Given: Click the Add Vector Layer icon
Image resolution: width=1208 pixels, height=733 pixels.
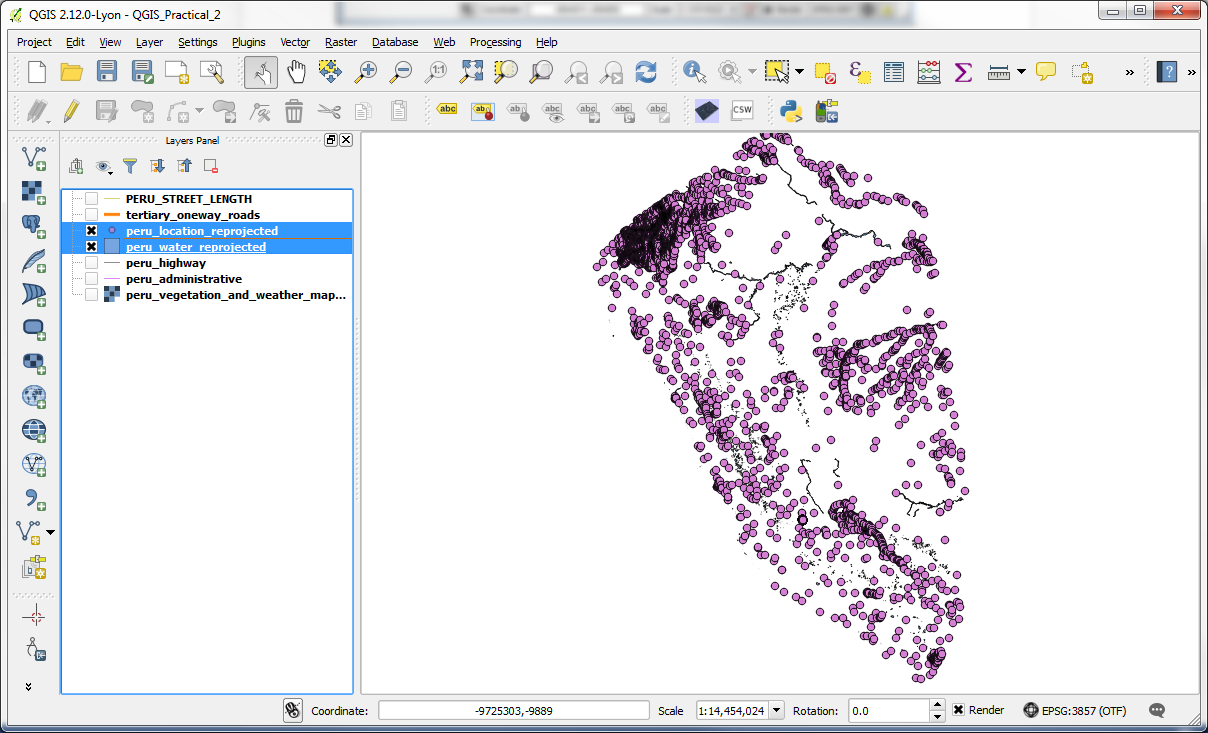Looking at the screenshot, I should tap(34, 157).
